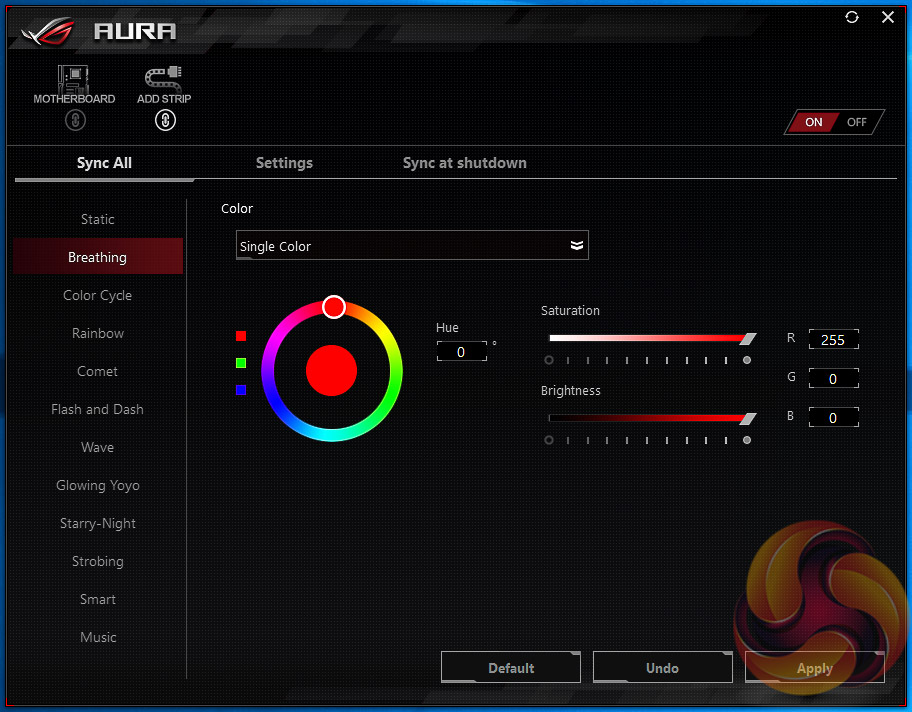
Task: Click the ROG Aura logo
Action: pyautogui.click(x=99, y=30)
